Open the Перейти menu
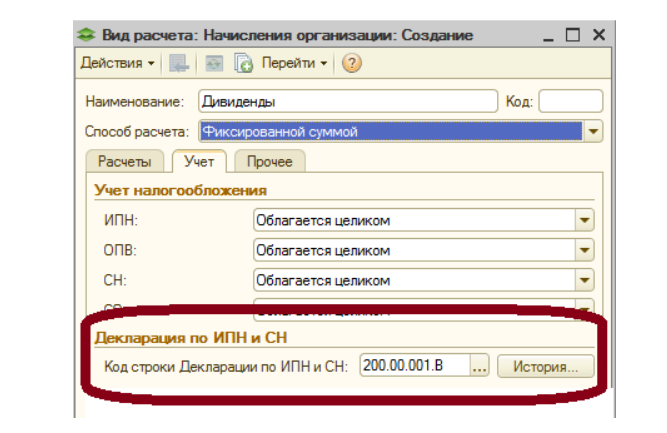The width and height of the screenshot is (667, 433). tap(294, 63)
